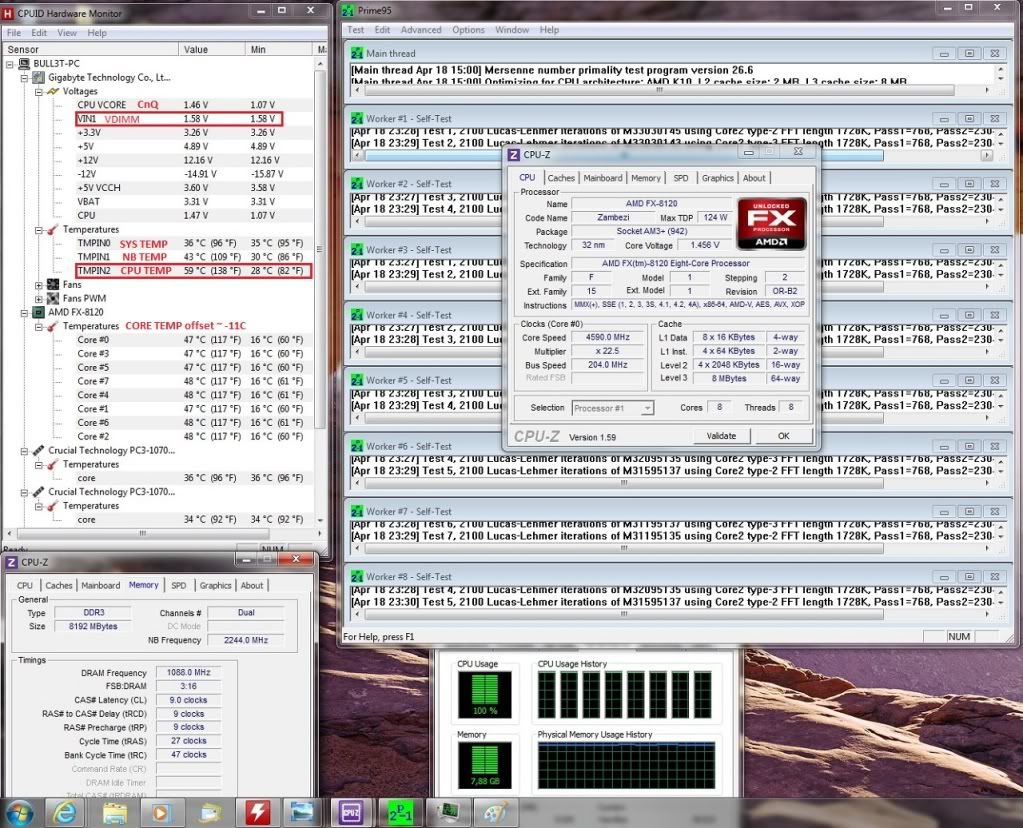Click Worker #4 Self-Test window icon
Image resolution: width=1023 pixels, height=828 pixels.
pos(357,315)
